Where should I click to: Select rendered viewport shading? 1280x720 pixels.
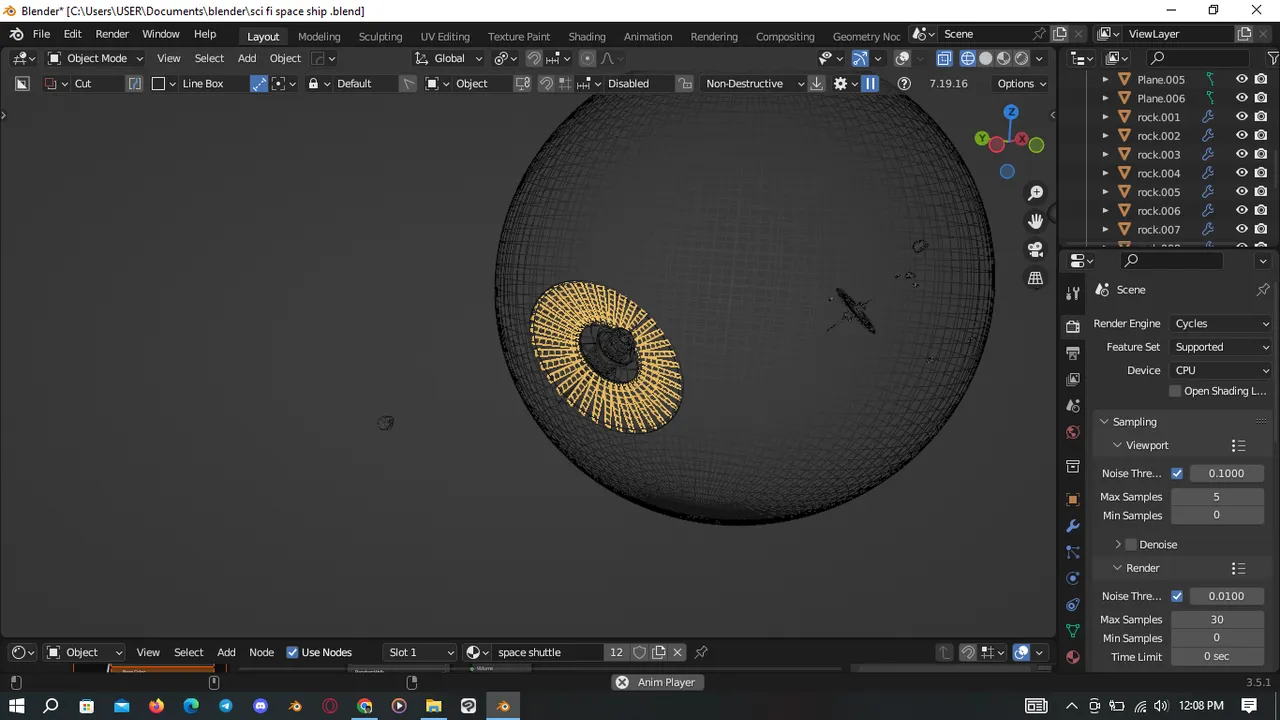pos(1021,58)
